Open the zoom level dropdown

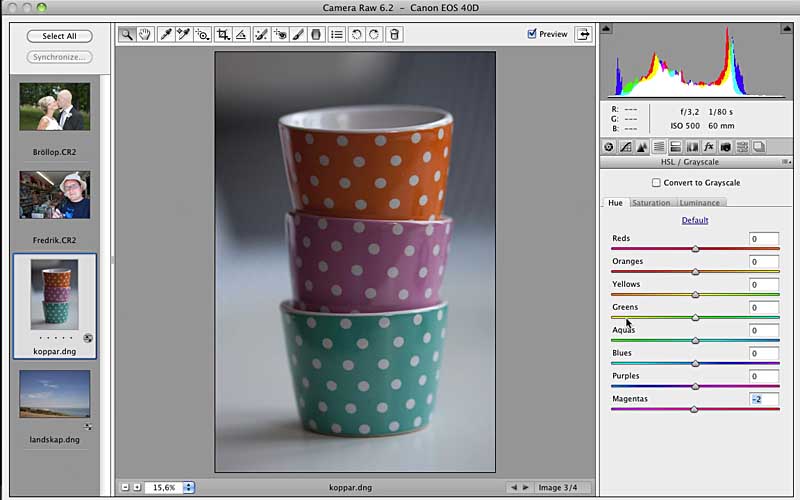189,487
